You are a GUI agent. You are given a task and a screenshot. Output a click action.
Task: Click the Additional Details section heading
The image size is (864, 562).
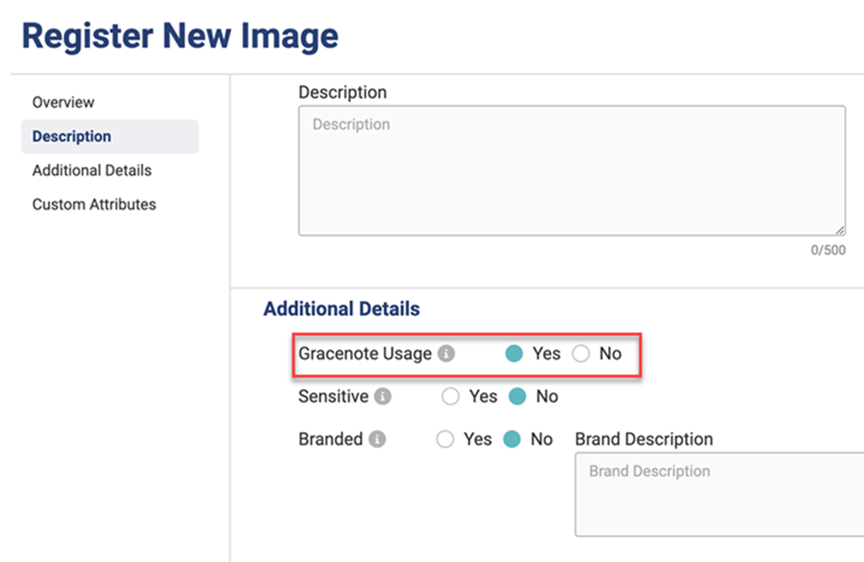coord(341,309)
